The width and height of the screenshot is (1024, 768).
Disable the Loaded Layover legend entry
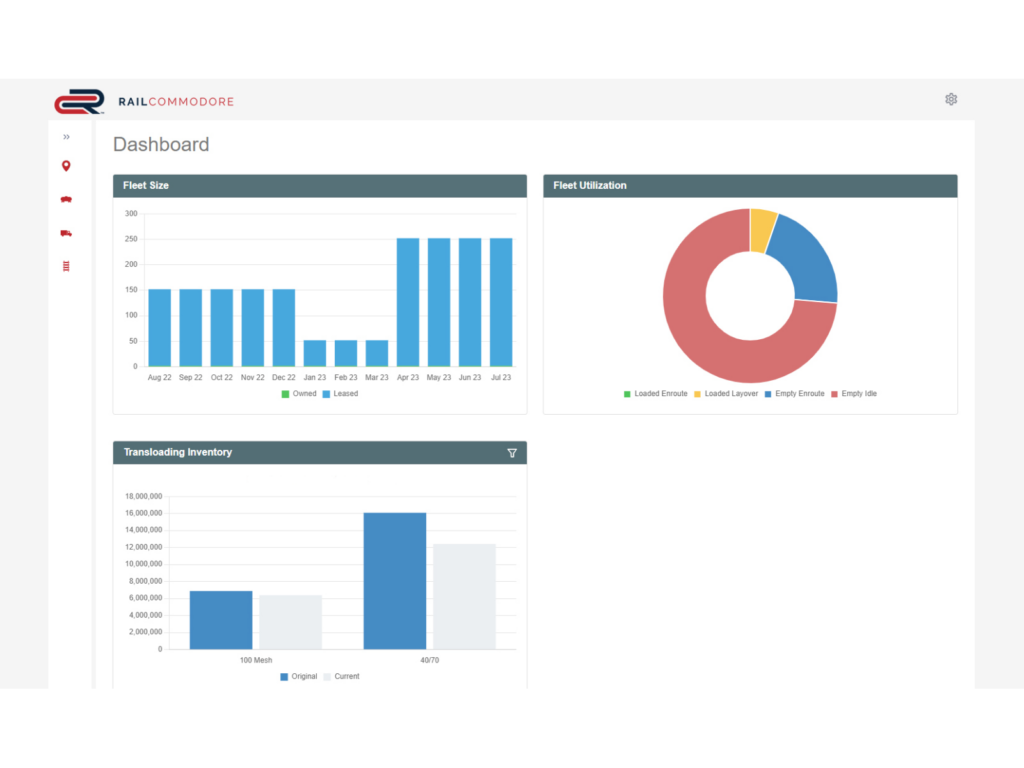(x=731, y=394)
